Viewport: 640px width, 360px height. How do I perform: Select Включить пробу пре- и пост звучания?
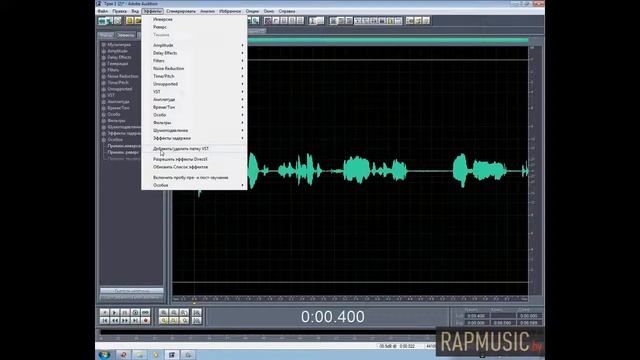click(x=194, y=178)
